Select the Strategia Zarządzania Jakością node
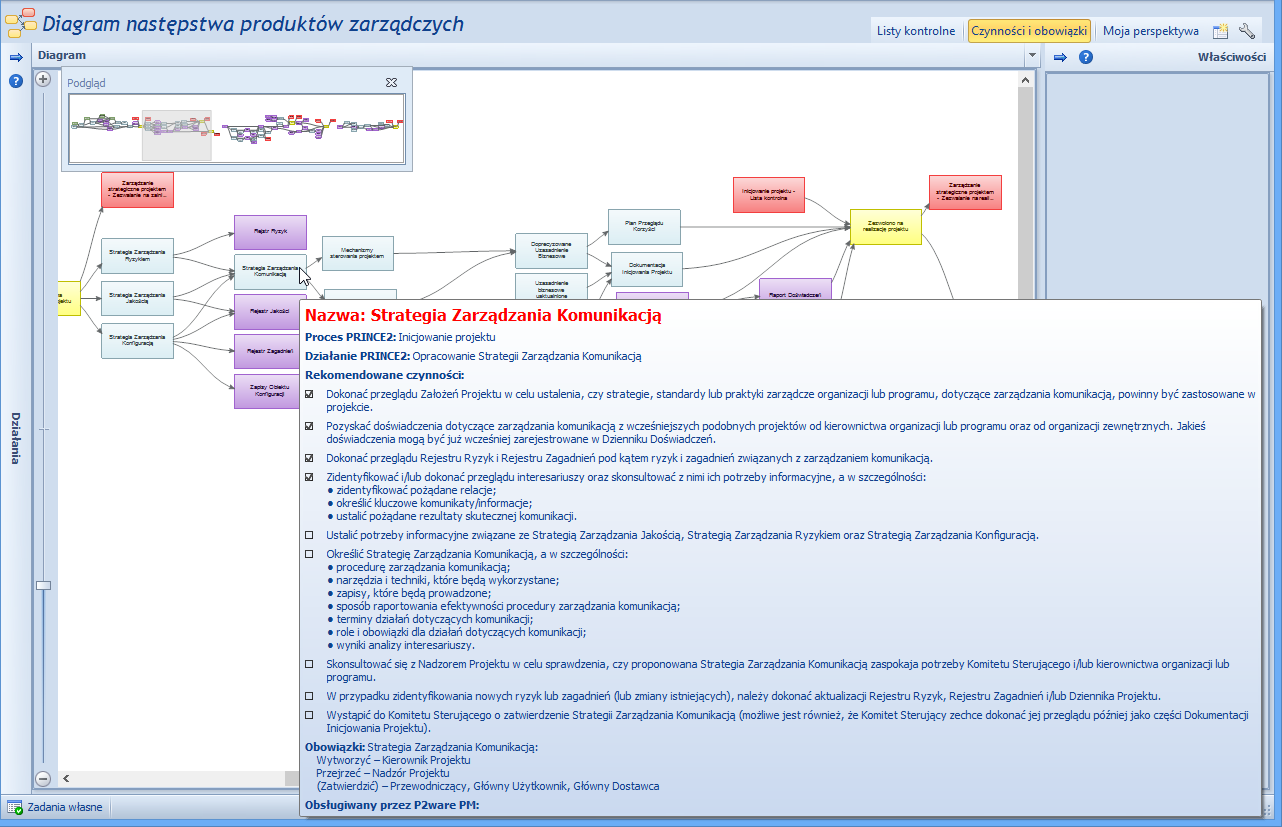The image size is (1282, 827). tap(137, 298)
